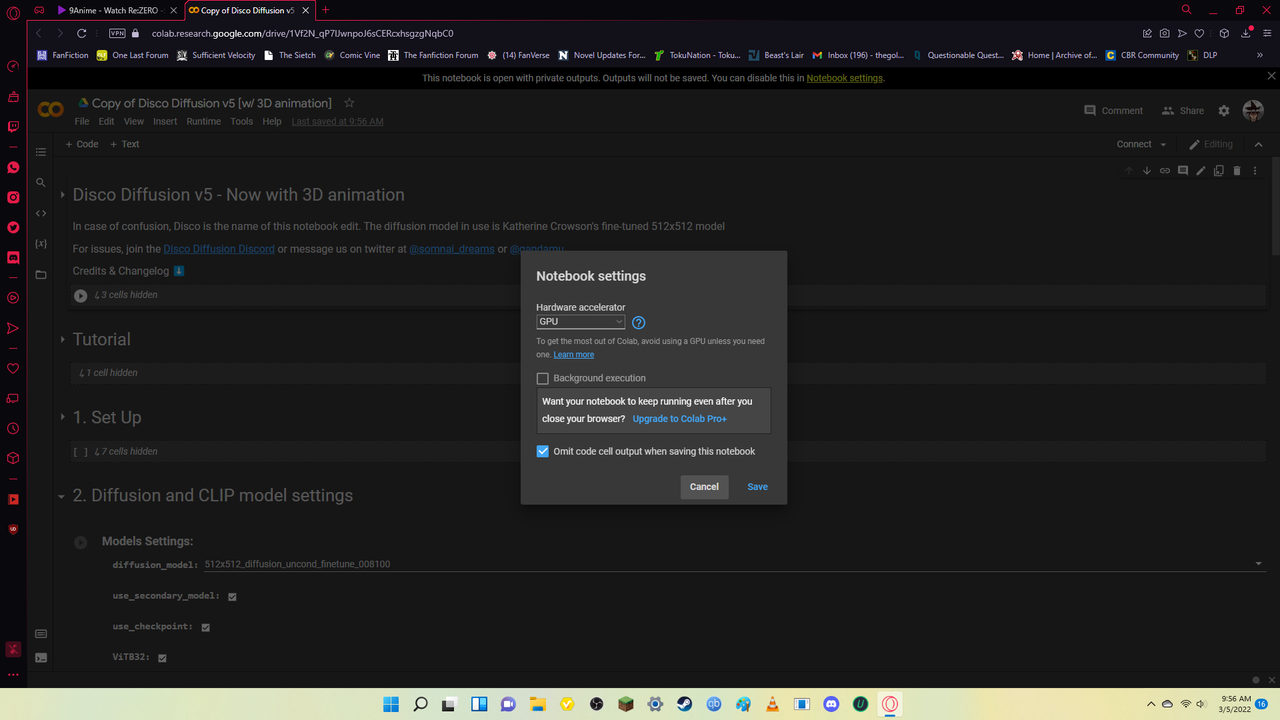The image size is (1280, 720).
Task: Open GX Control speedometer icon in sidebar
Action: [x=13, y=67]
